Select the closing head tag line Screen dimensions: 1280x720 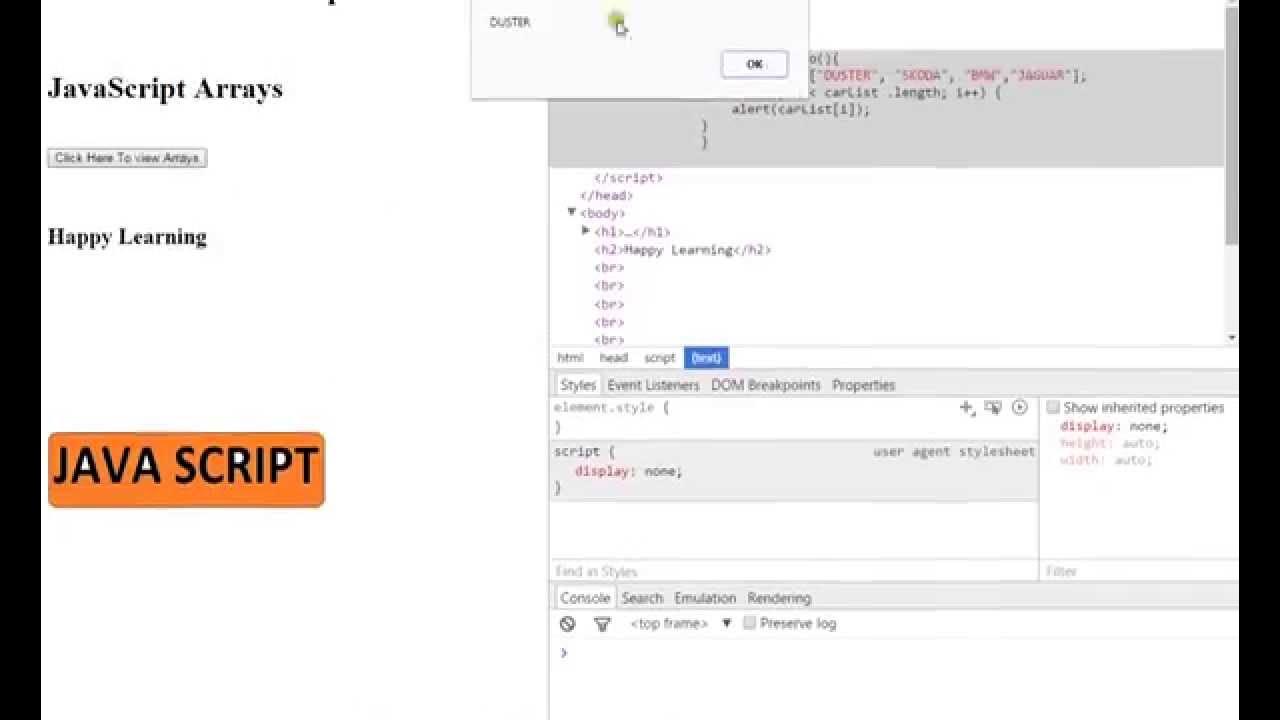tap(606, 195)
